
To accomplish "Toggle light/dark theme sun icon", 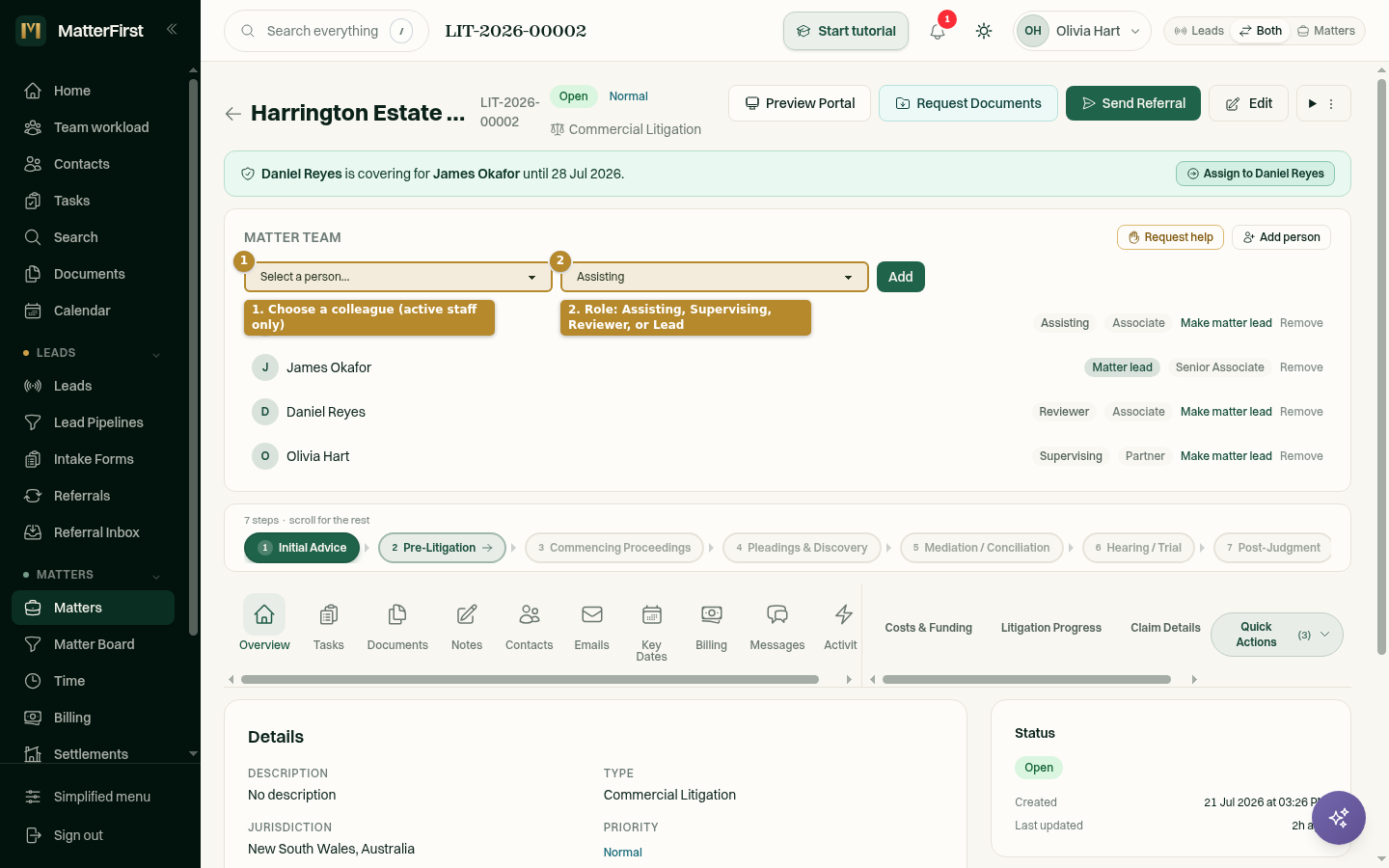I will tap(984, 31).
